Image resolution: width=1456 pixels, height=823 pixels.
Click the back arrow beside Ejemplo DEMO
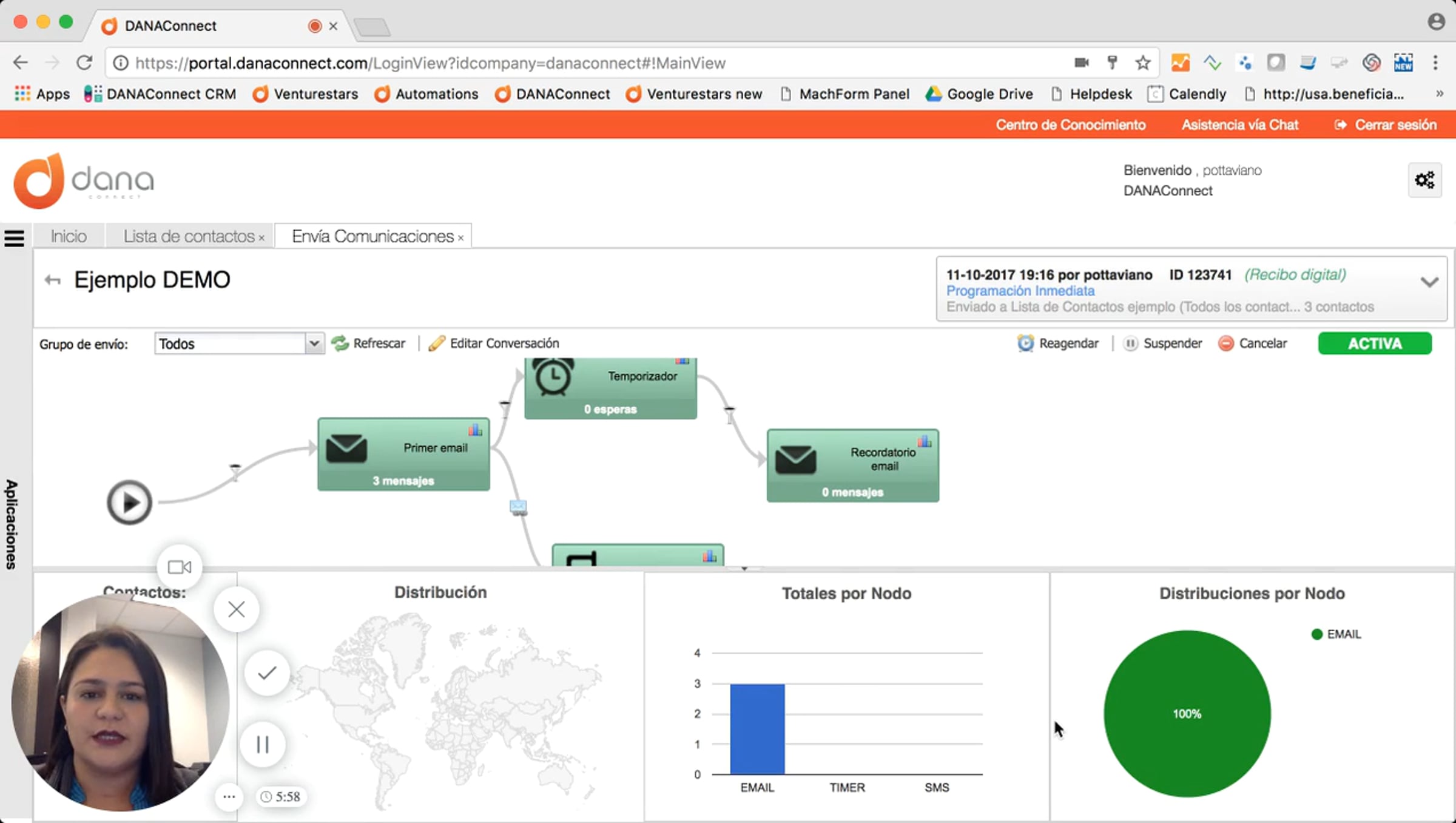point(53,280)
